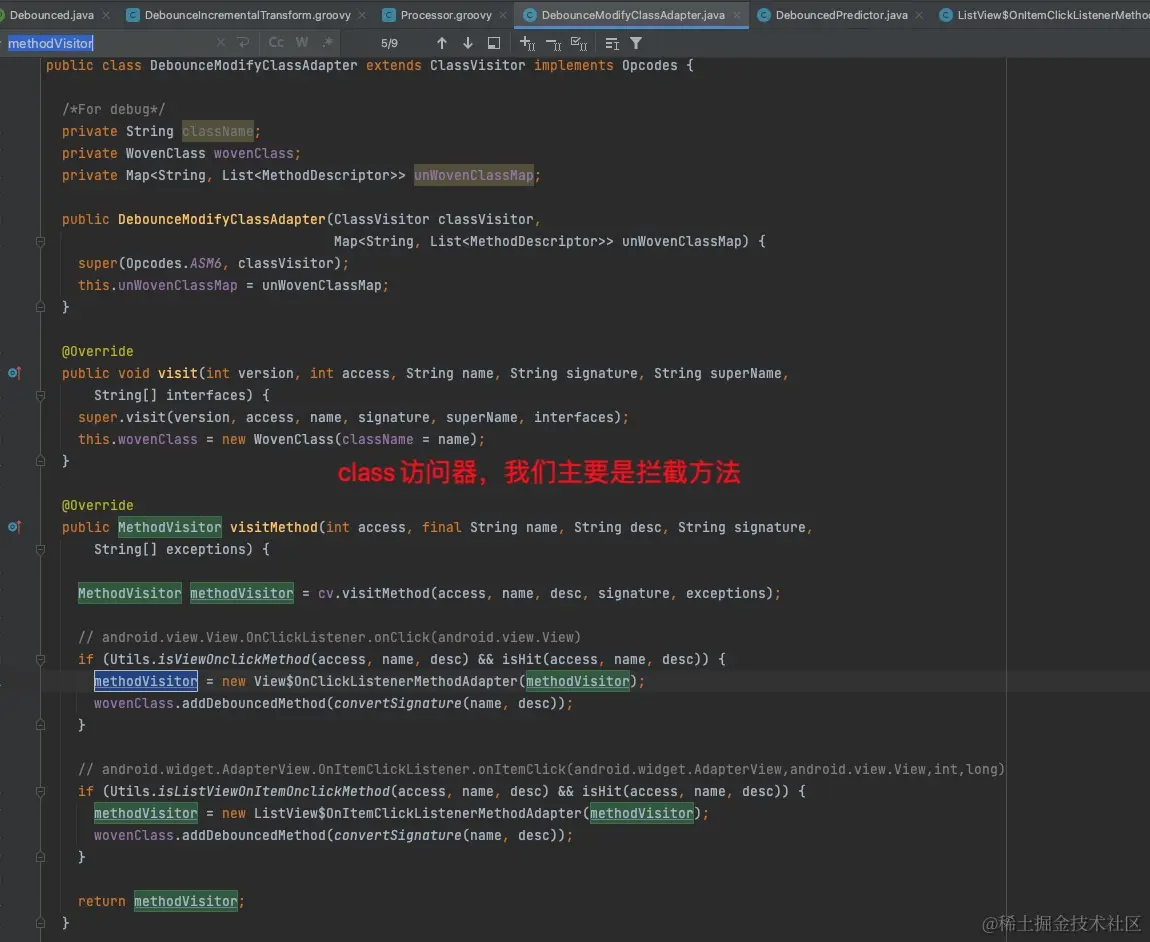The height and width of the screenshot is (942, 1150).
Task: Click the MethodVisitor return type of visitMethod
Action: (169, 527)
